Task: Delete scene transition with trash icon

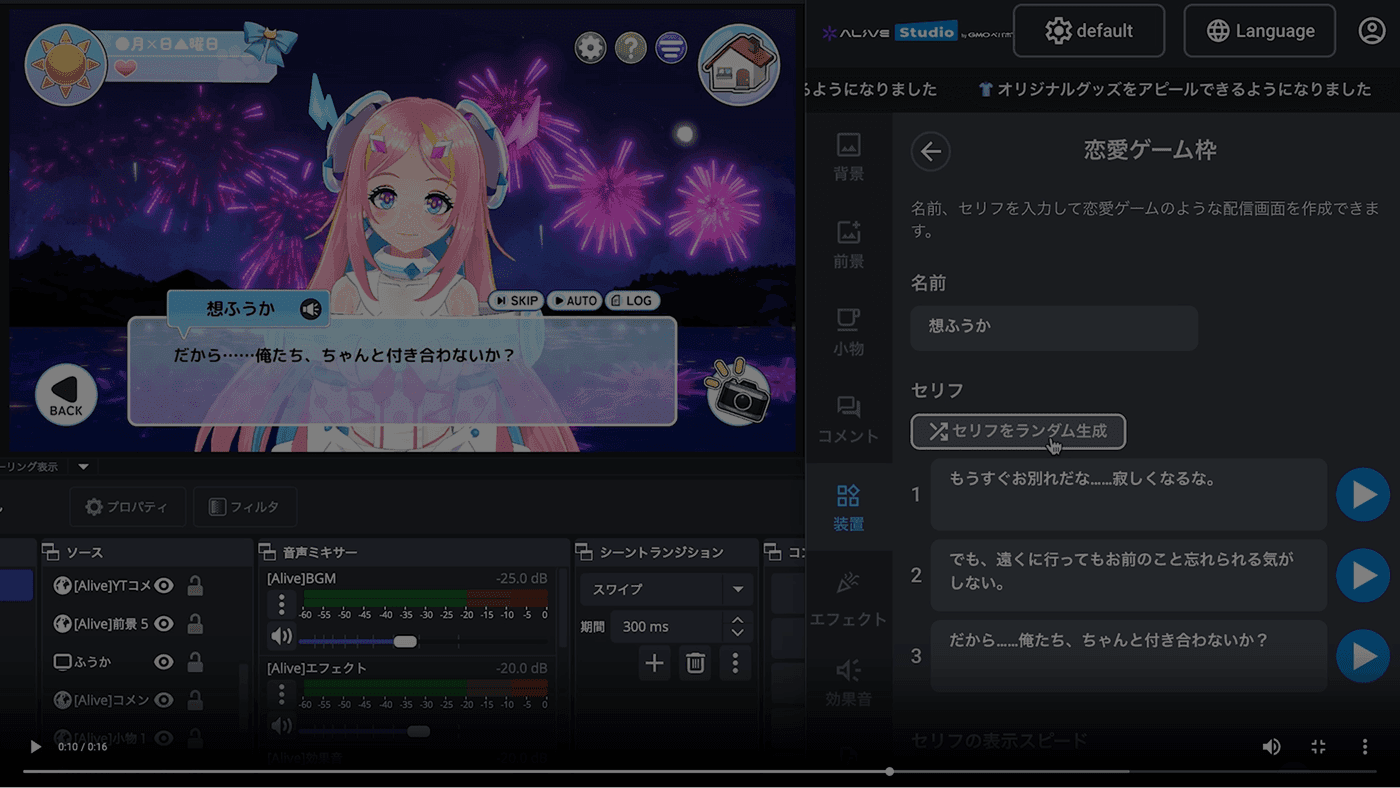Action: click(696, 662)
